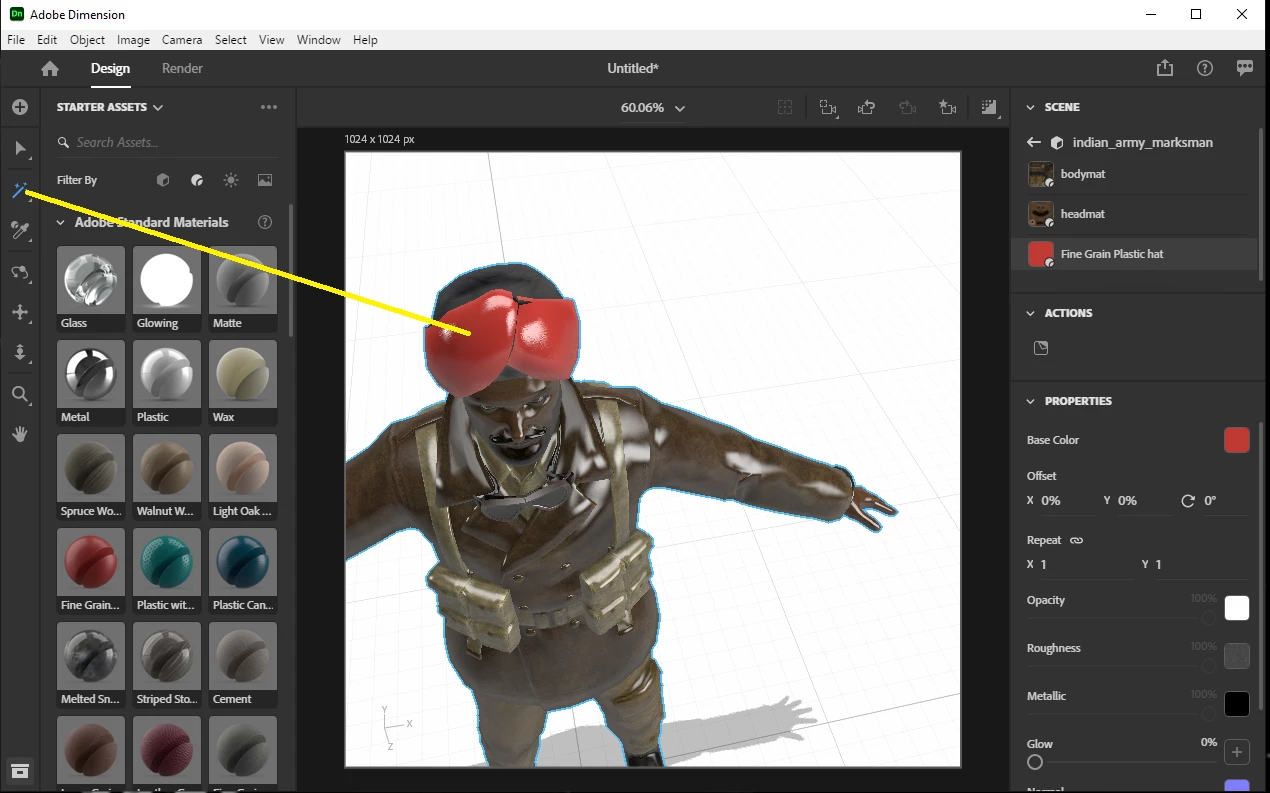Filter assets by Images
1270x793 pixels.
click(265, 180)
